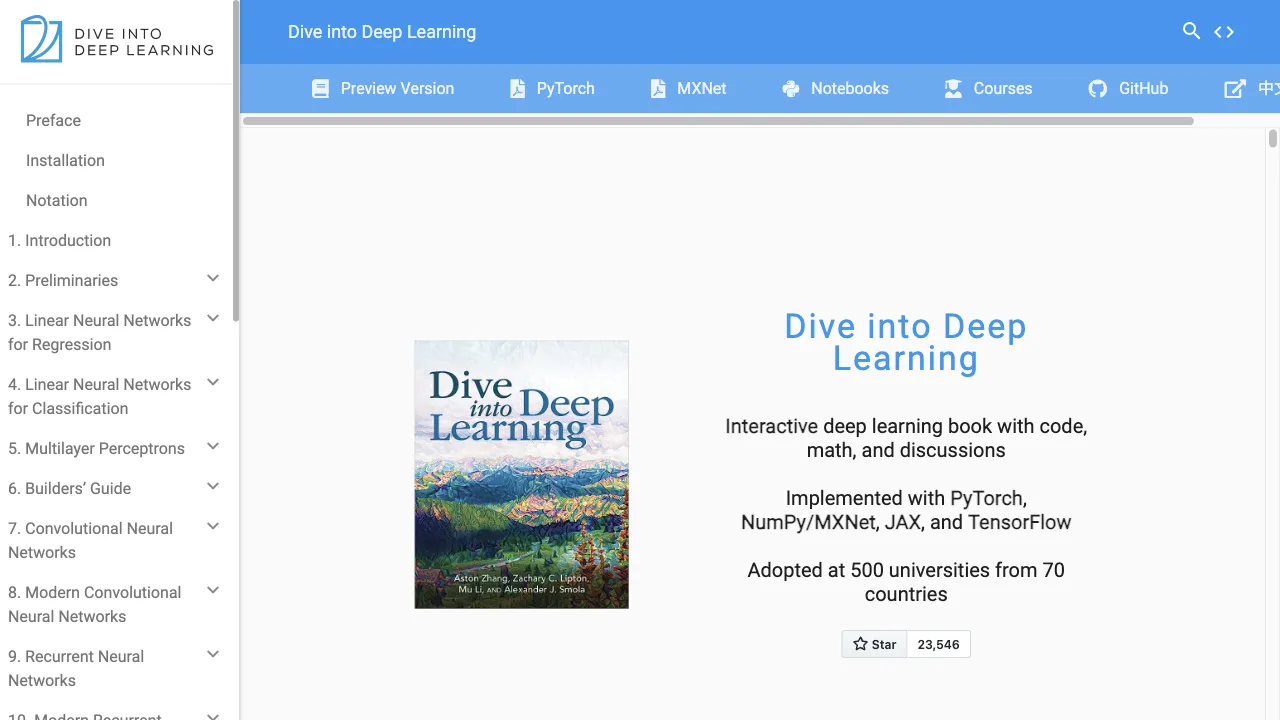Expand Modern Convolutional Neural Networks chevron
Image resolution: width=1280 pixels, height=720 pixels.
(x=213, y=591)
